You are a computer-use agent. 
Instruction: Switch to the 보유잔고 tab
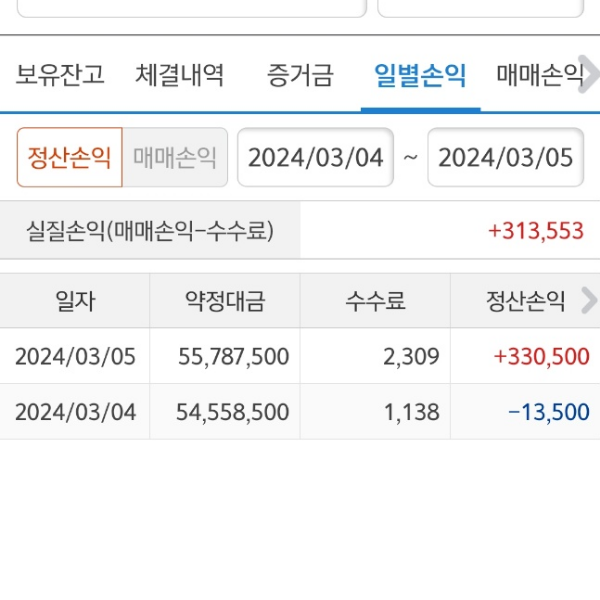60,75
